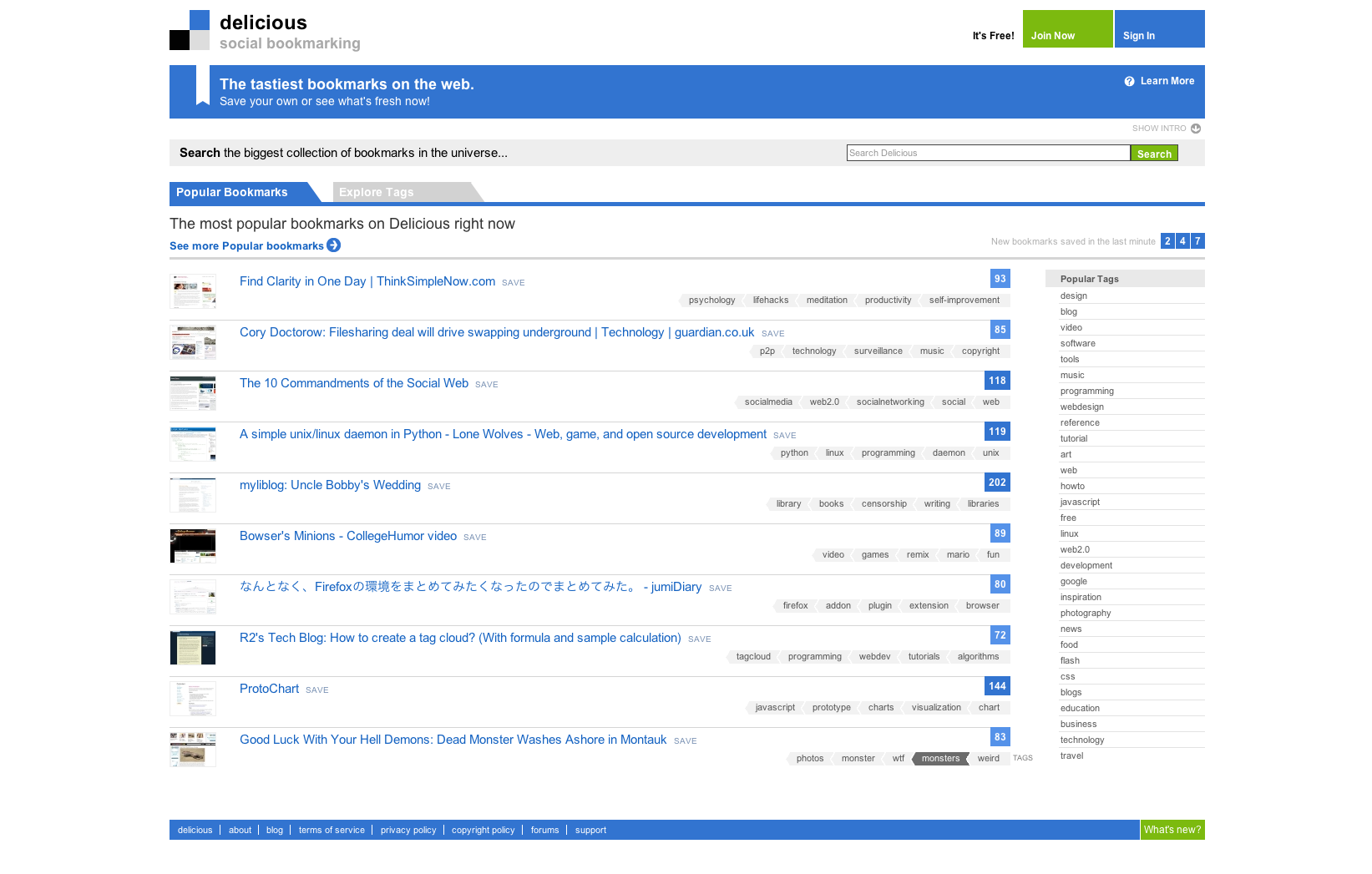Click the Show Intro arrow icon
1372x874 pixels.
(1196, 129)
